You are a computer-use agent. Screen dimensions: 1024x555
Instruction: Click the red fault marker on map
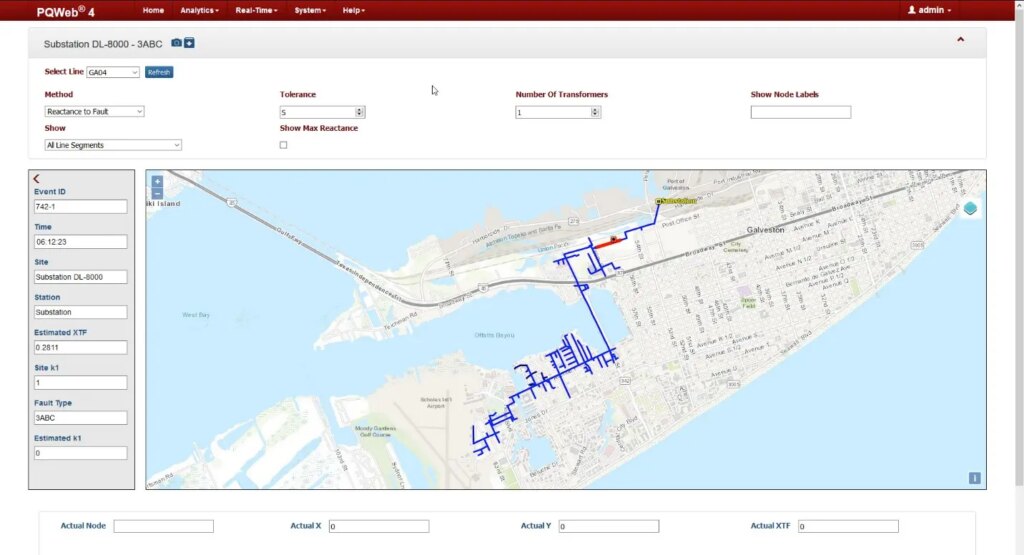pyautogui.click(x=613, y=240)
